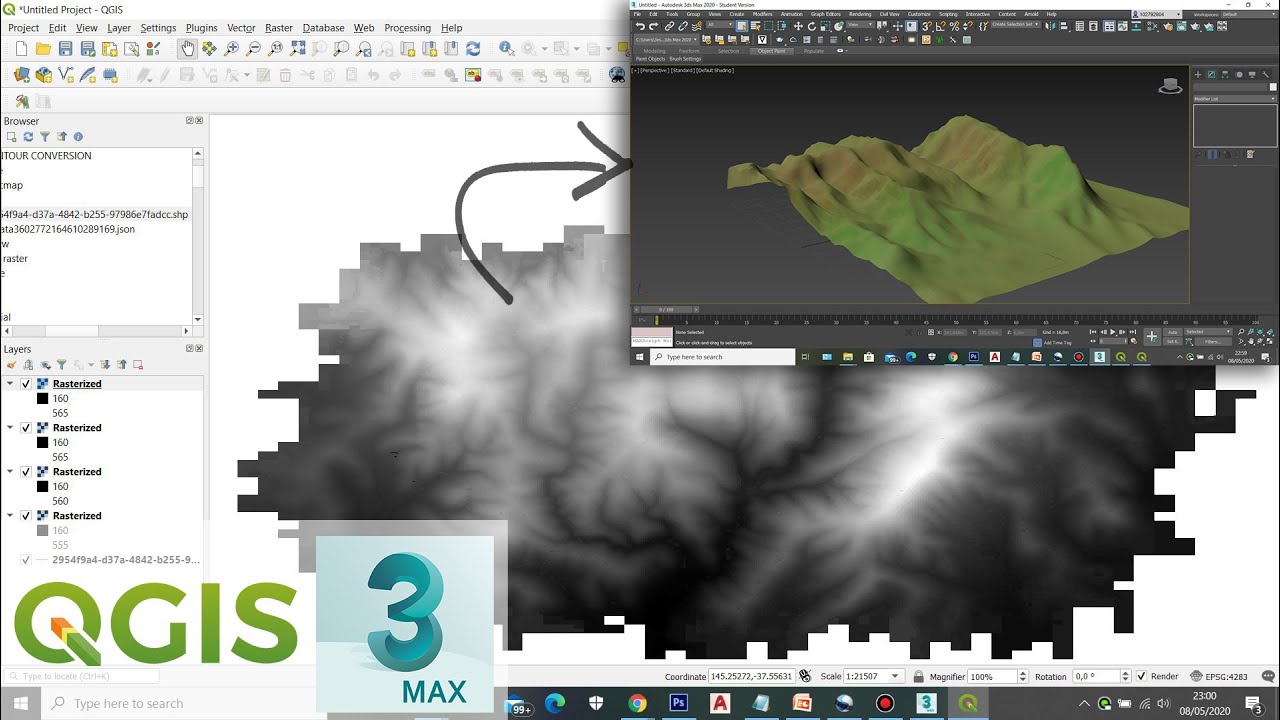Select the Identify Features tool
Screen dimensions: 1280x720
507,48
